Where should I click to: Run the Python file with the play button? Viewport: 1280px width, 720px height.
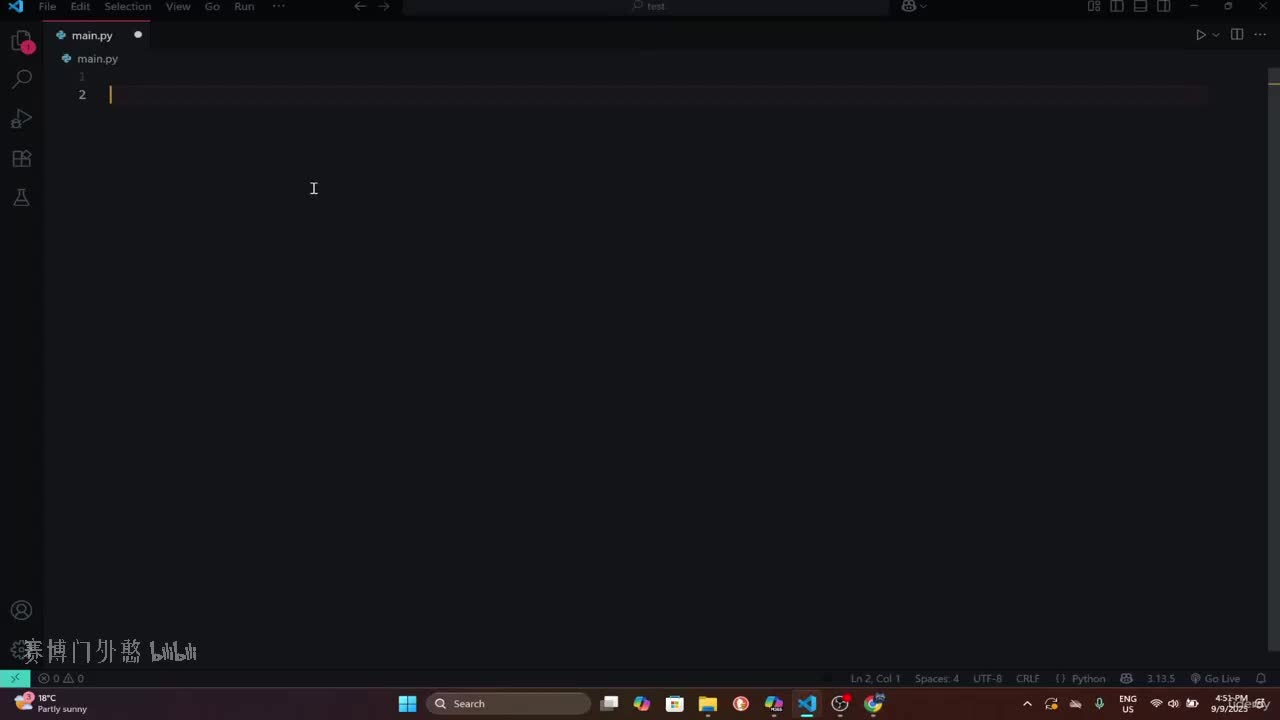(x=1201, y=35)
